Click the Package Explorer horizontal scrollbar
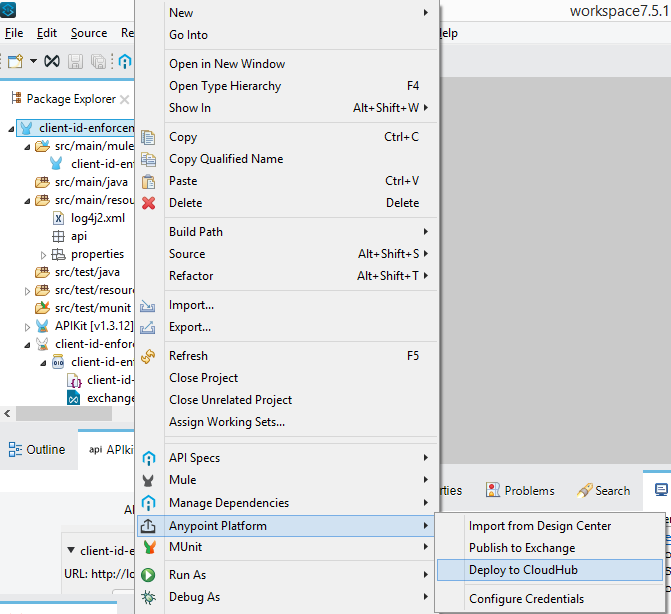 pos(64,414)
